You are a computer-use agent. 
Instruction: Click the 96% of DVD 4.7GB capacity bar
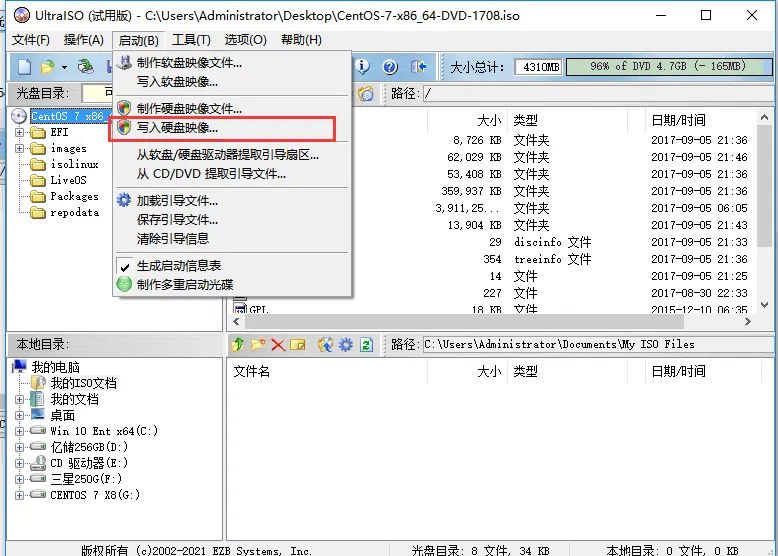tap(668, 66)
